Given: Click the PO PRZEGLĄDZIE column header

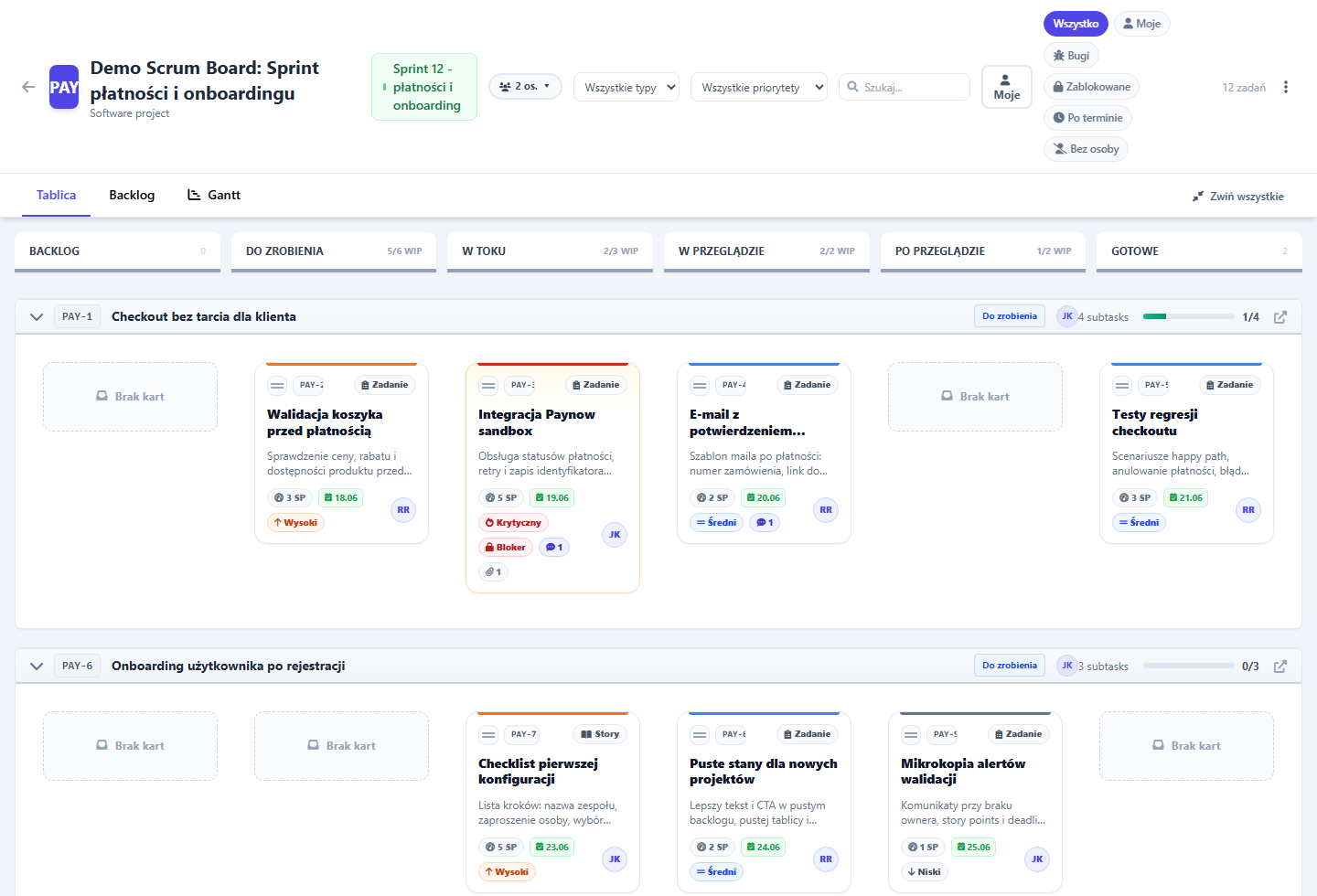Looking at the screenshot, I should (983, 251).
